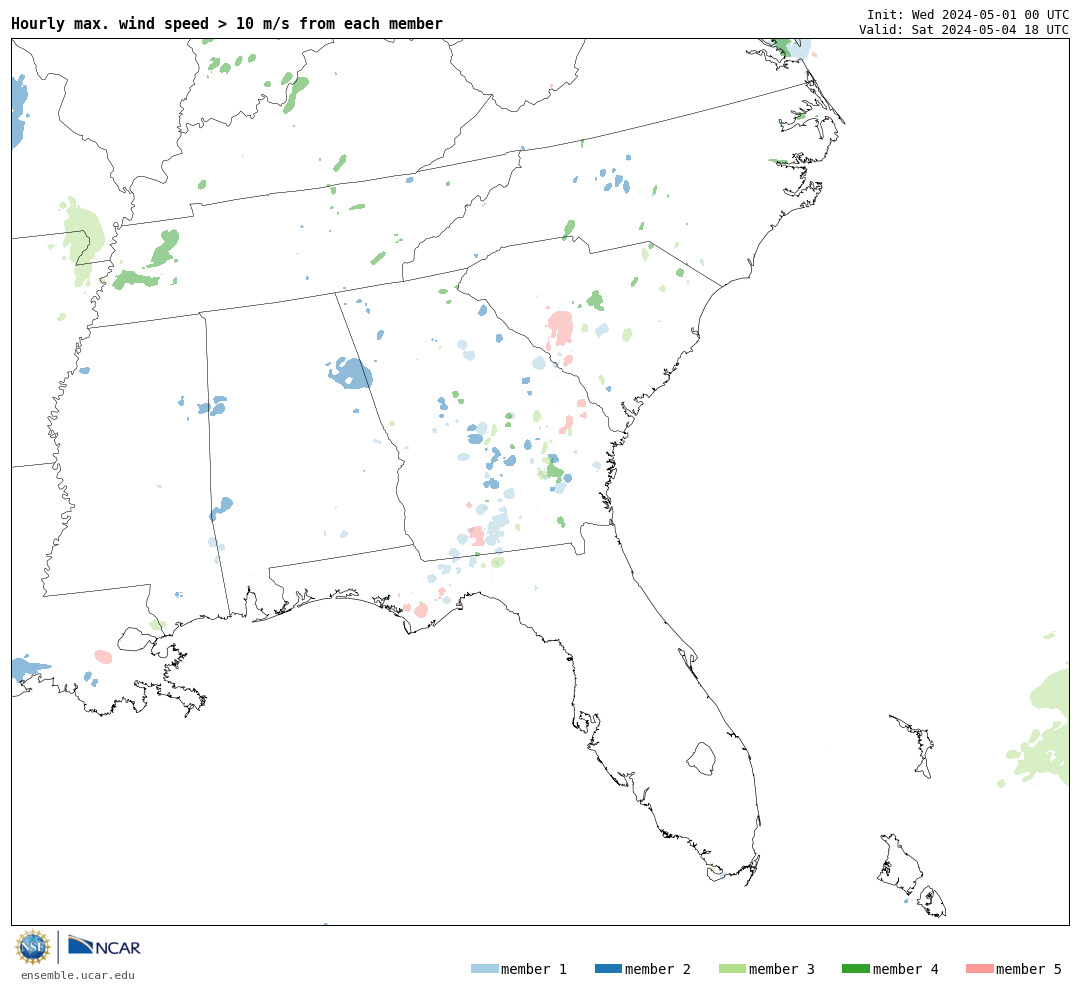The width and height of the screenshot is (1080, 988).
Task: Open the ensemble.ucar.edu link text
Action: [x=78, y=975]
